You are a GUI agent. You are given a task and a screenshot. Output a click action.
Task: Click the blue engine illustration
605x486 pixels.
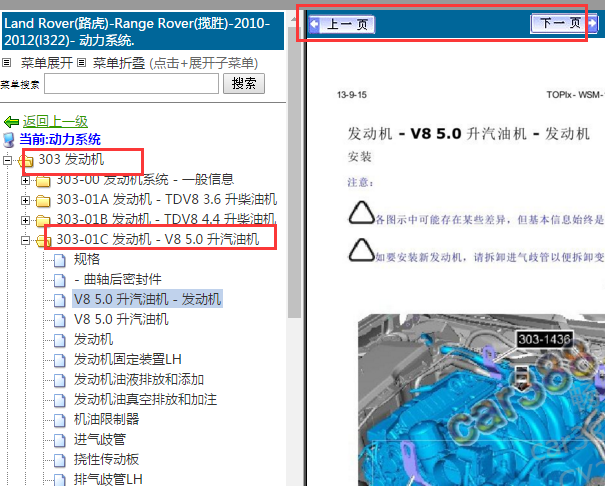(481, 400)
